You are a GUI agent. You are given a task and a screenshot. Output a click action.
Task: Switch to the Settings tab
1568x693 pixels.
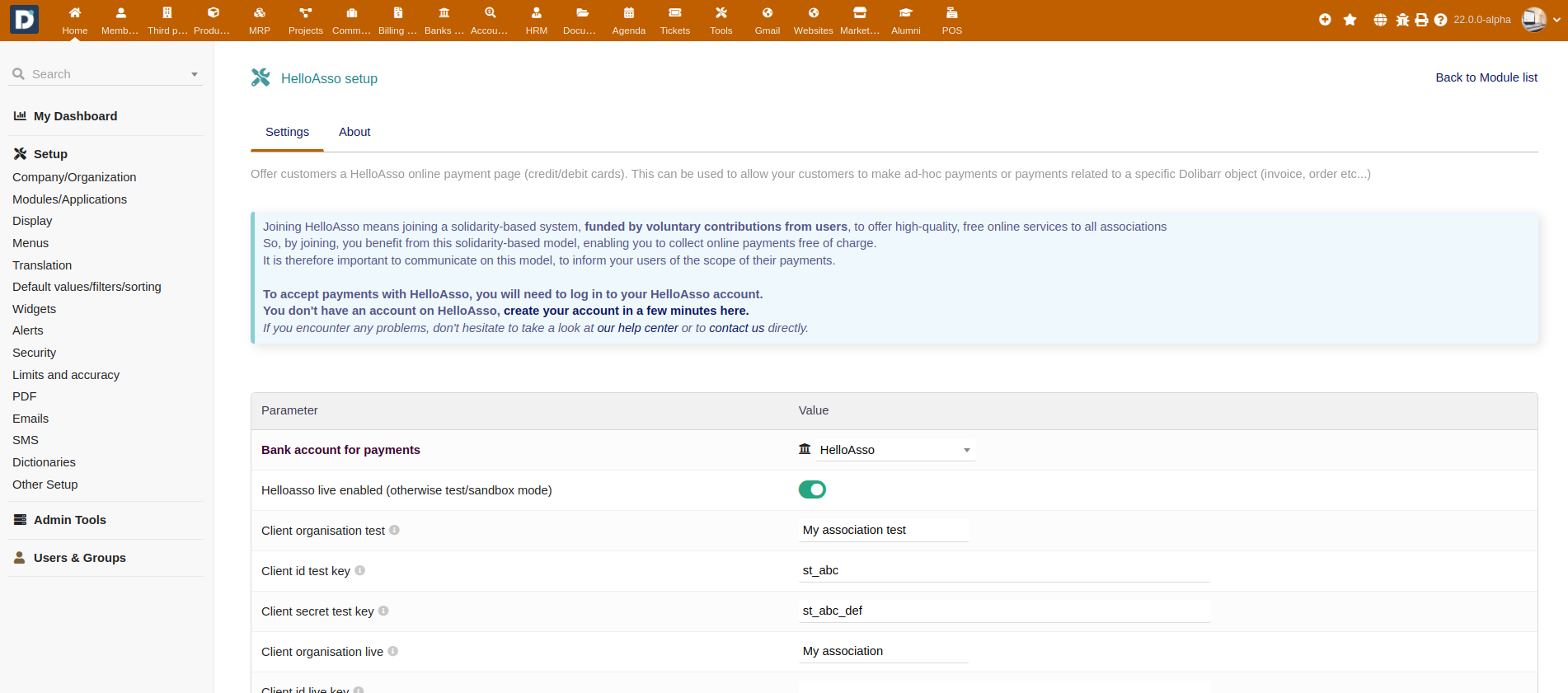click(287, 132)
